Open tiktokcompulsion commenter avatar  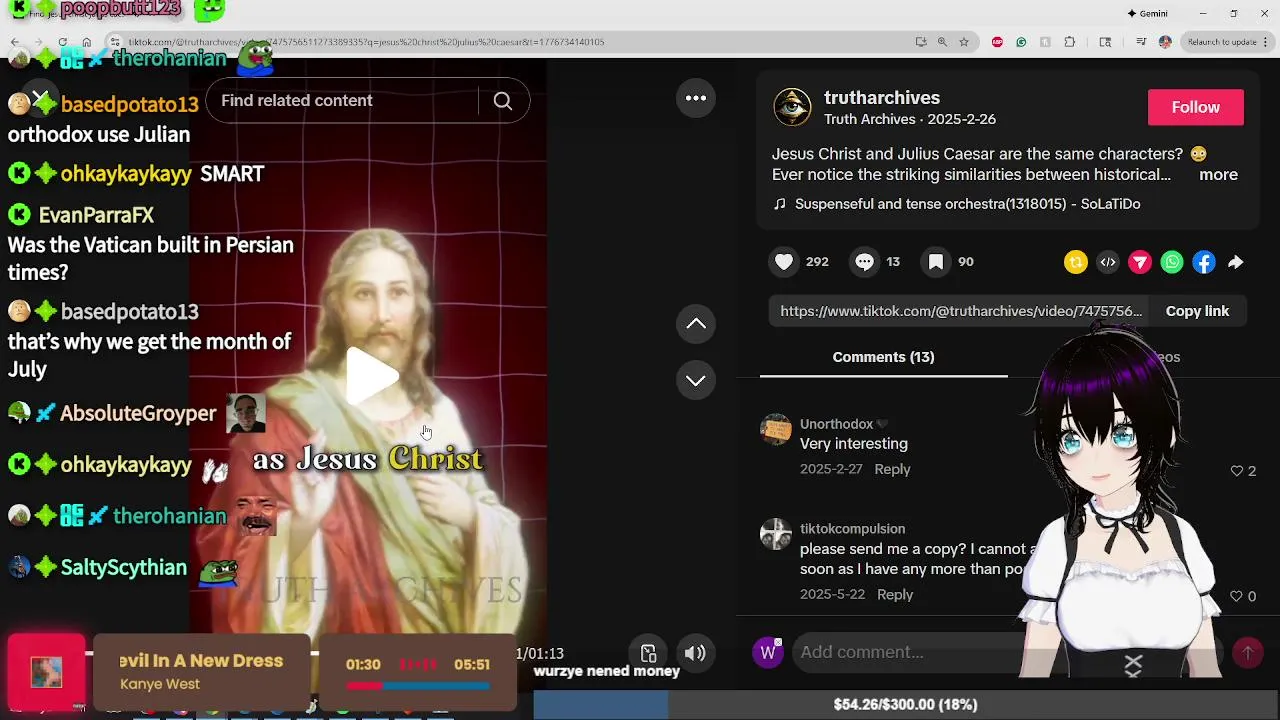pyautogui.click(x=776, y=534)
